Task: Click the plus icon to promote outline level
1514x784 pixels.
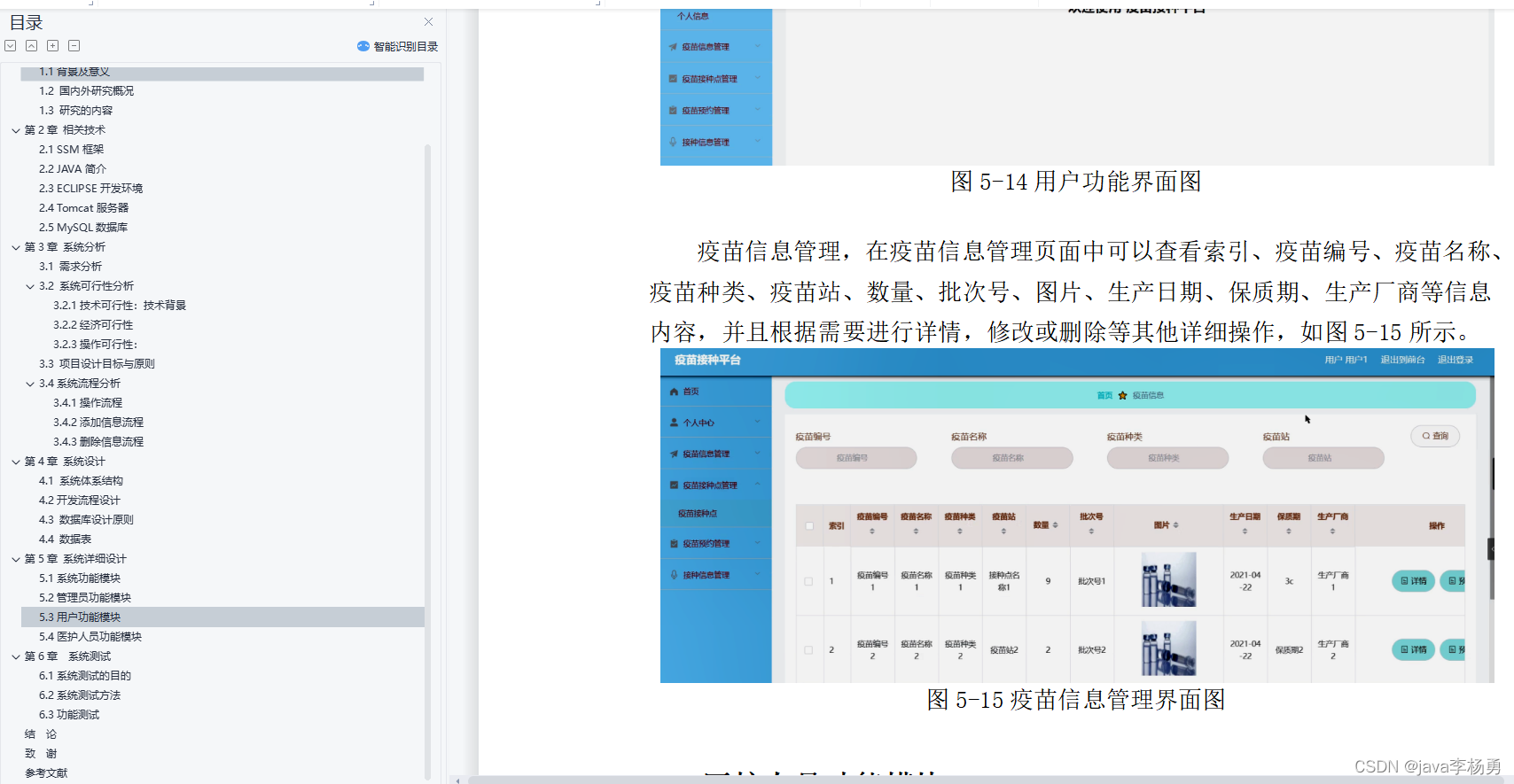Action: coord(53,46)
